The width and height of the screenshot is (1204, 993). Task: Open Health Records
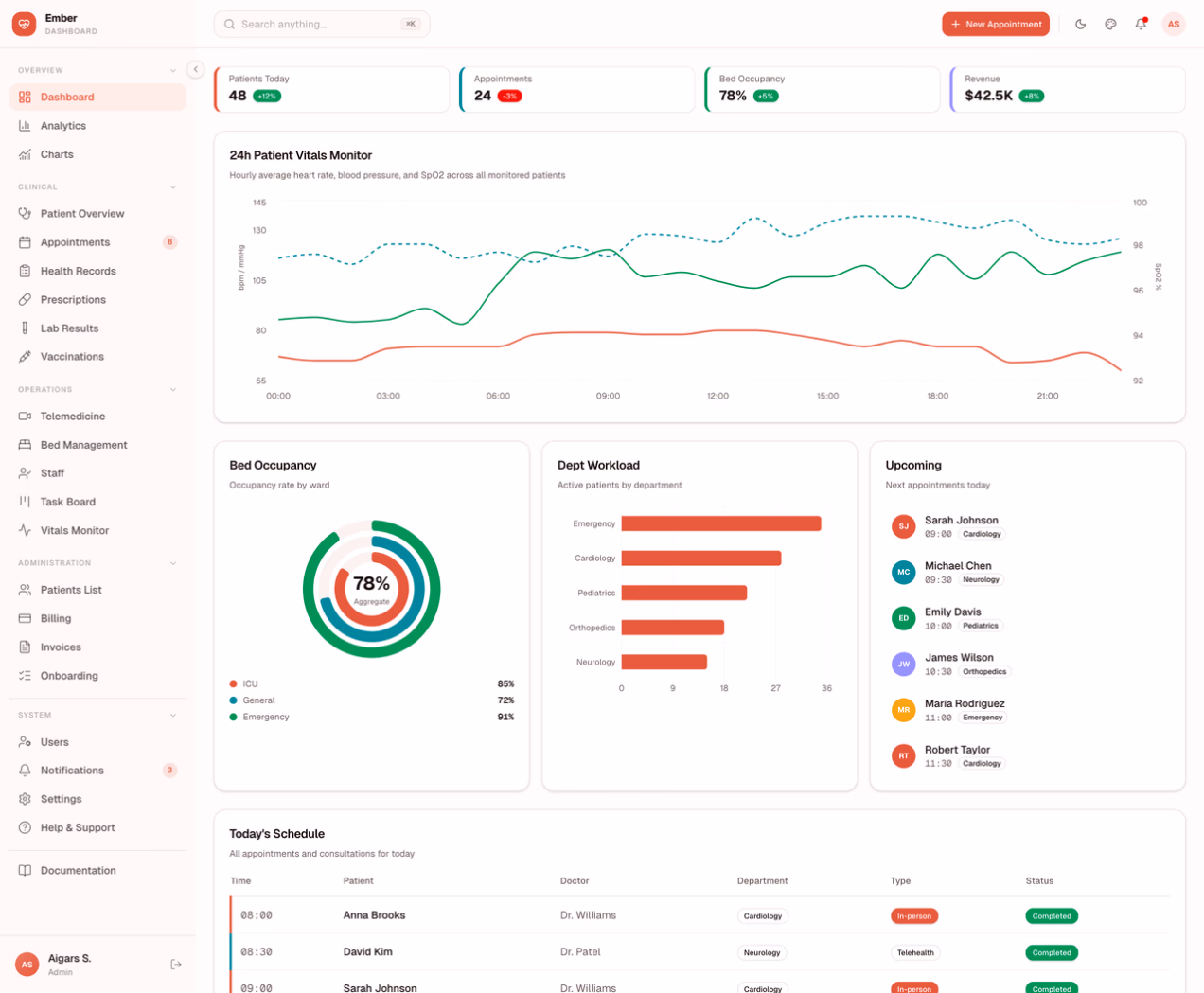(x=97, y=271)
